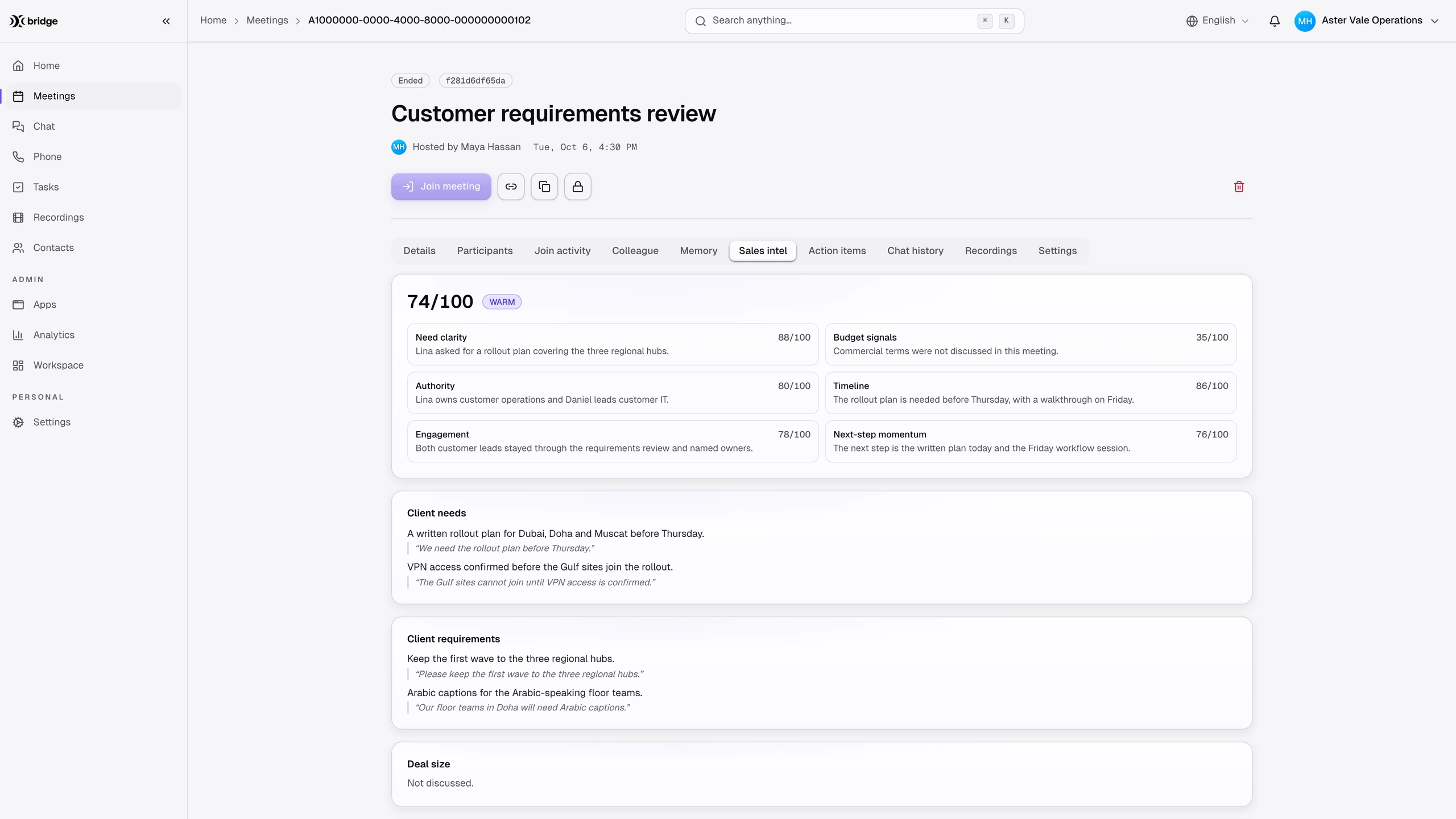Open Workspace under Admin
This screenshot has height=819, width=1456.
(93, 365)
